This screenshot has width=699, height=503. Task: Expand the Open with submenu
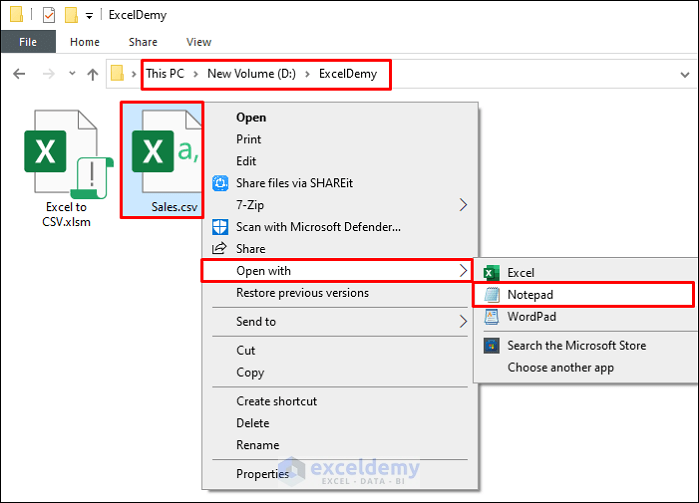click(x=463, y=270)
